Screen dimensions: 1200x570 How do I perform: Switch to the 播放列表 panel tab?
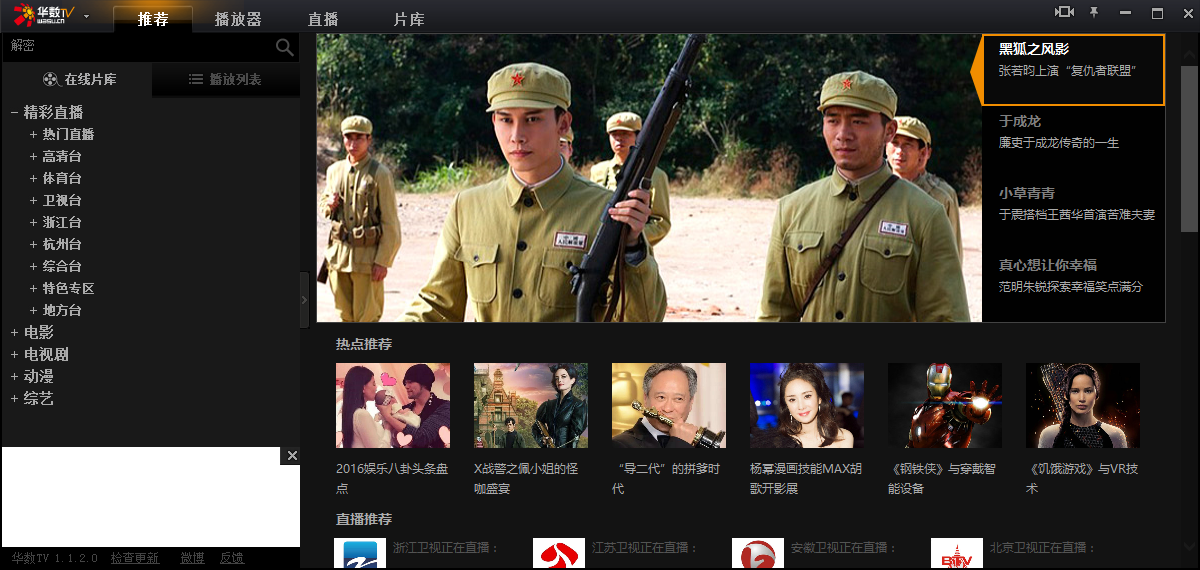click(x=225, y=79)
